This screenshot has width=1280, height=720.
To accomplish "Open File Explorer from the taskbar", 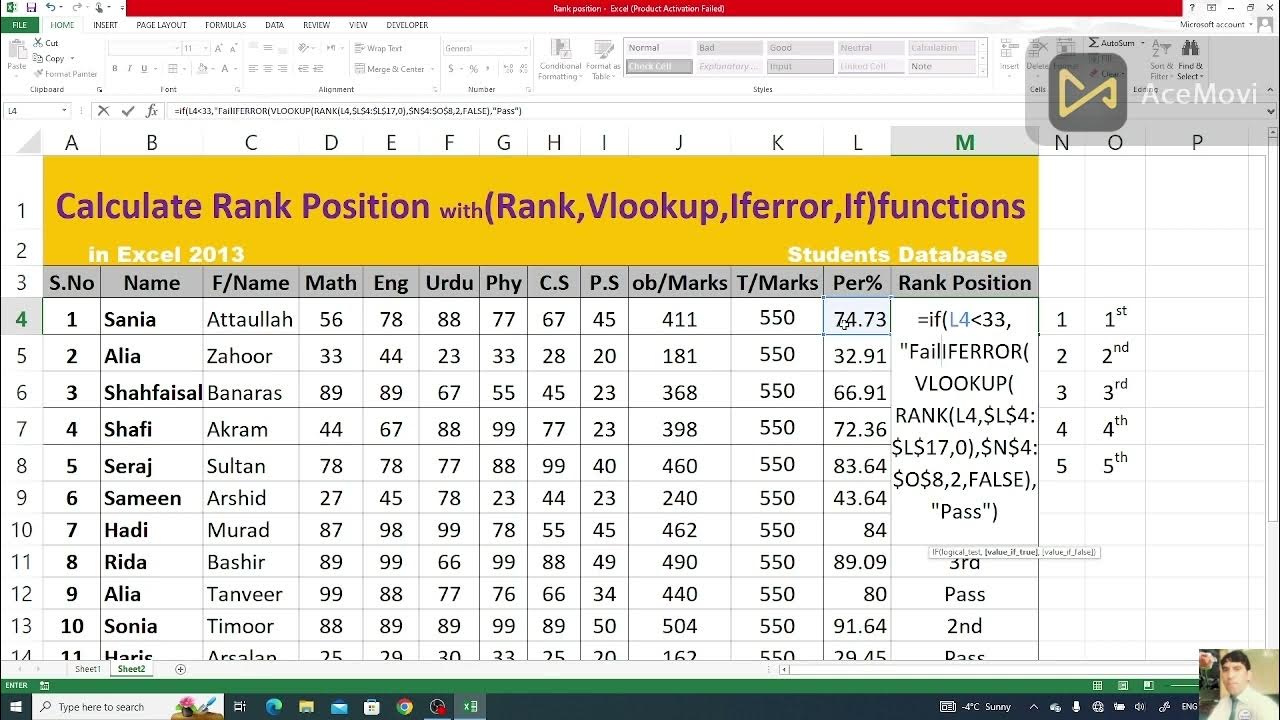I will (x=306, y=707).
